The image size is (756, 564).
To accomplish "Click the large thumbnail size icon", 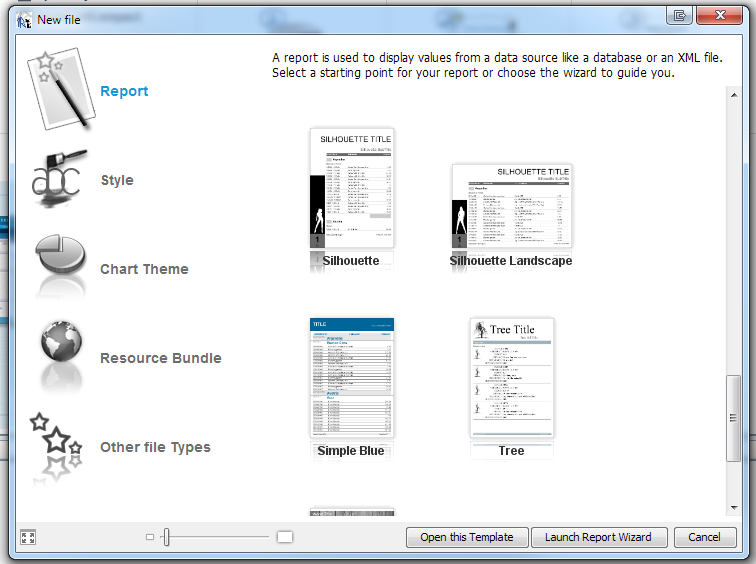I will 285,537.
